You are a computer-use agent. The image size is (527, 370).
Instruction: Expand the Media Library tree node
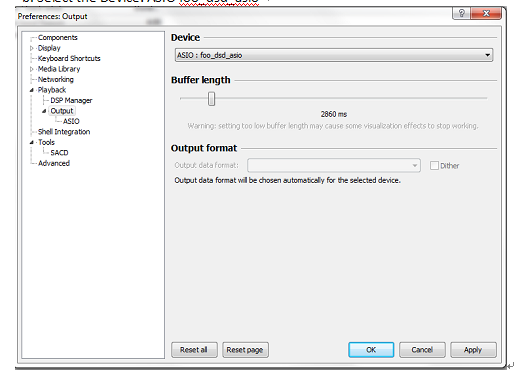coord(32,69)
